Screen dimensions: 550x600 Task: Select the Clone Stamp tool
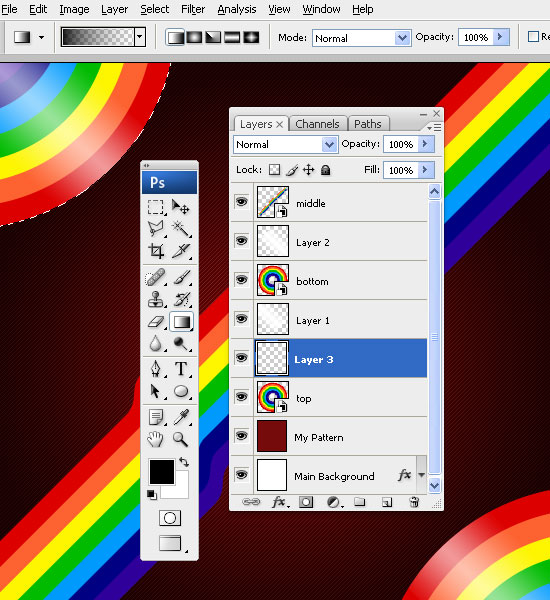[155, 299]
